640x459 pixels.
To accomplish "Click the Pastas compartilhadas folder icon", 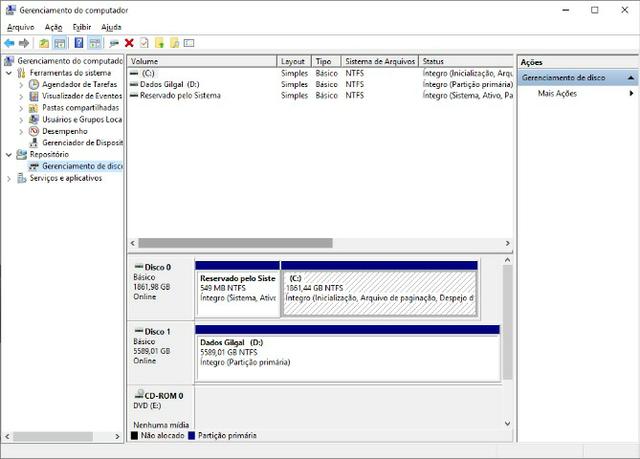I will pos(34,108).
